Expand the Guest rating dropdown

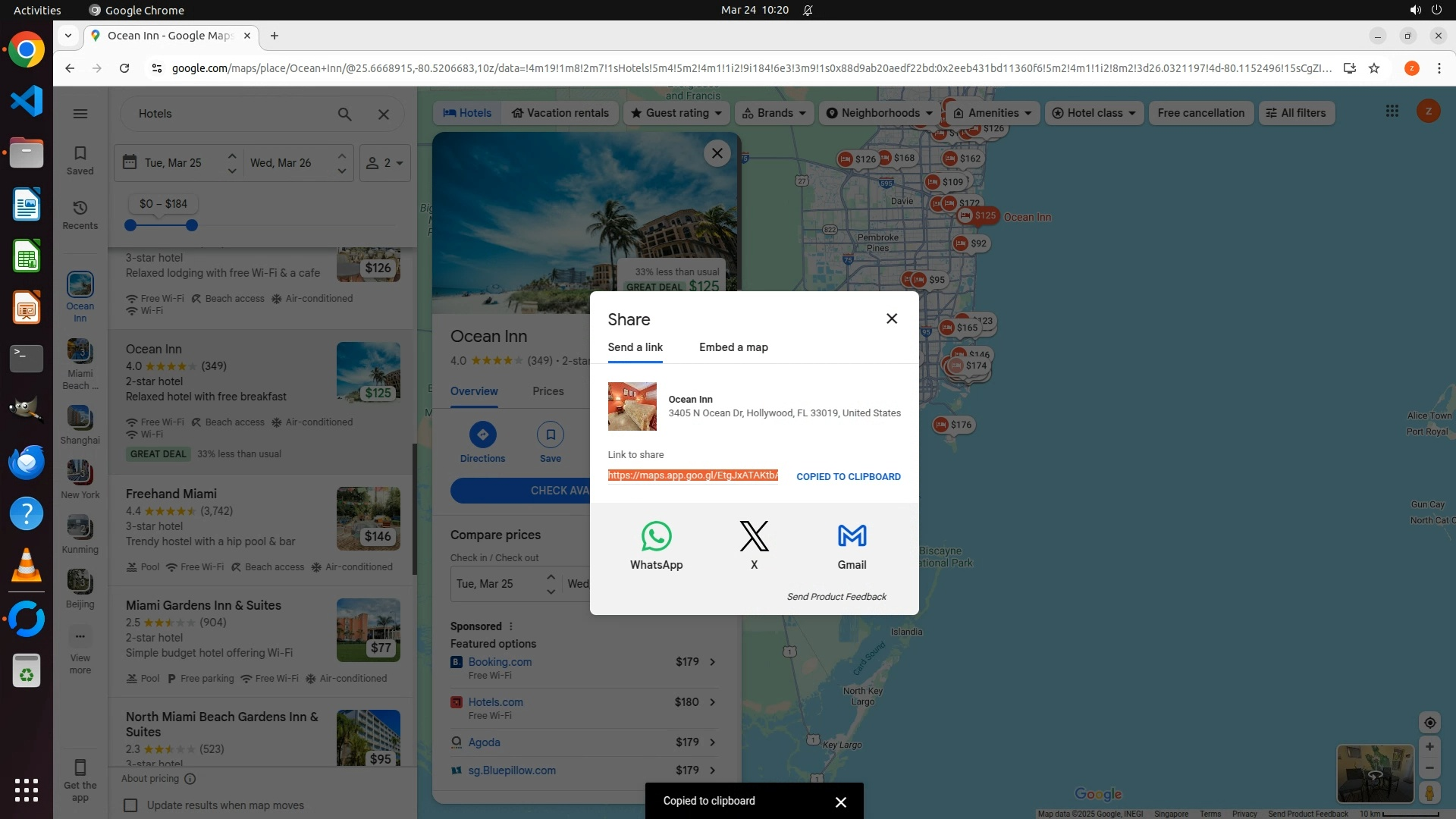click(677, 113)
